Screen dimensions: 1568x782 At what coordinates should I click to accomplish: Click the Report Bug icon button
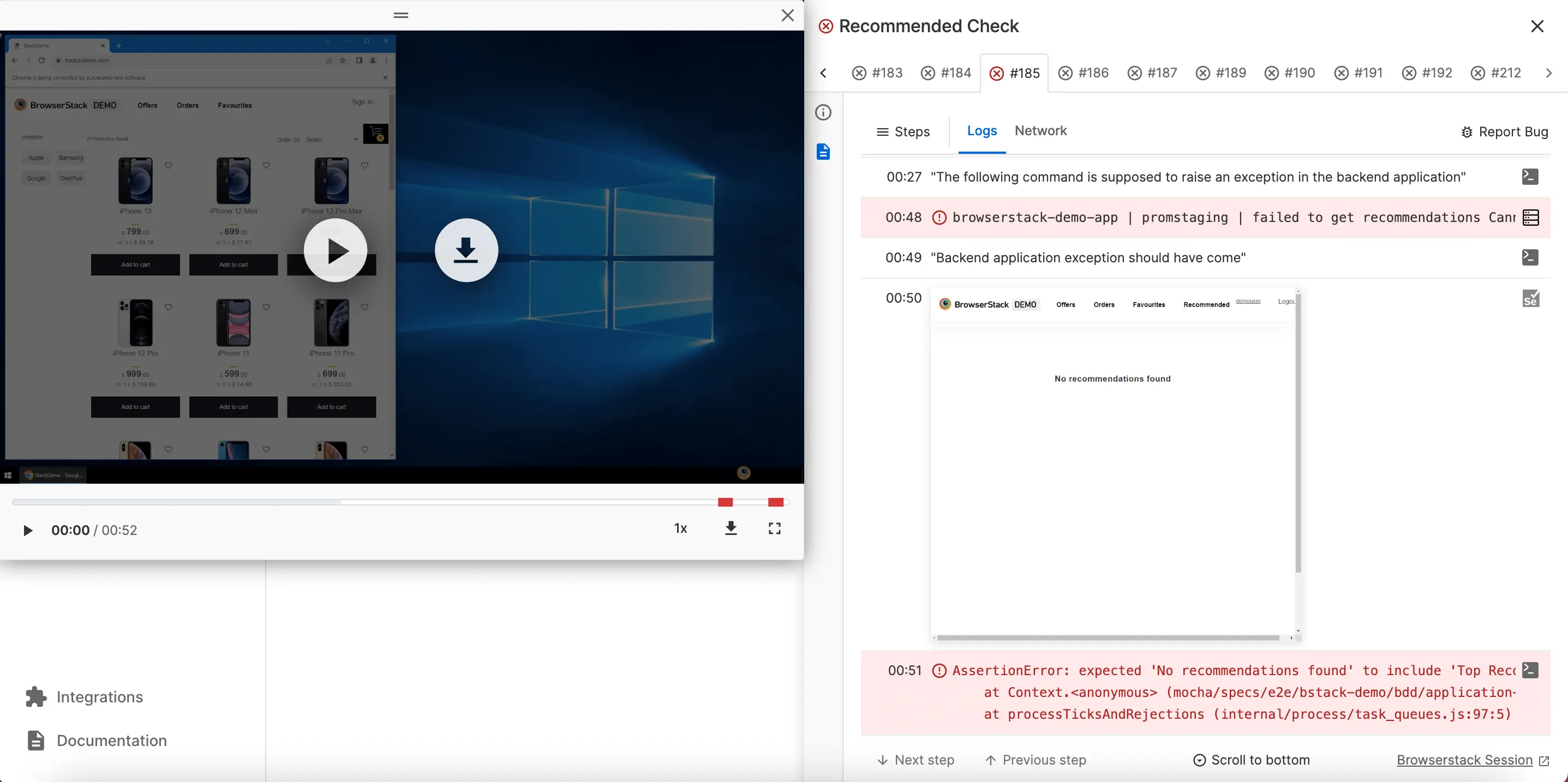[x=1466, y=131]
